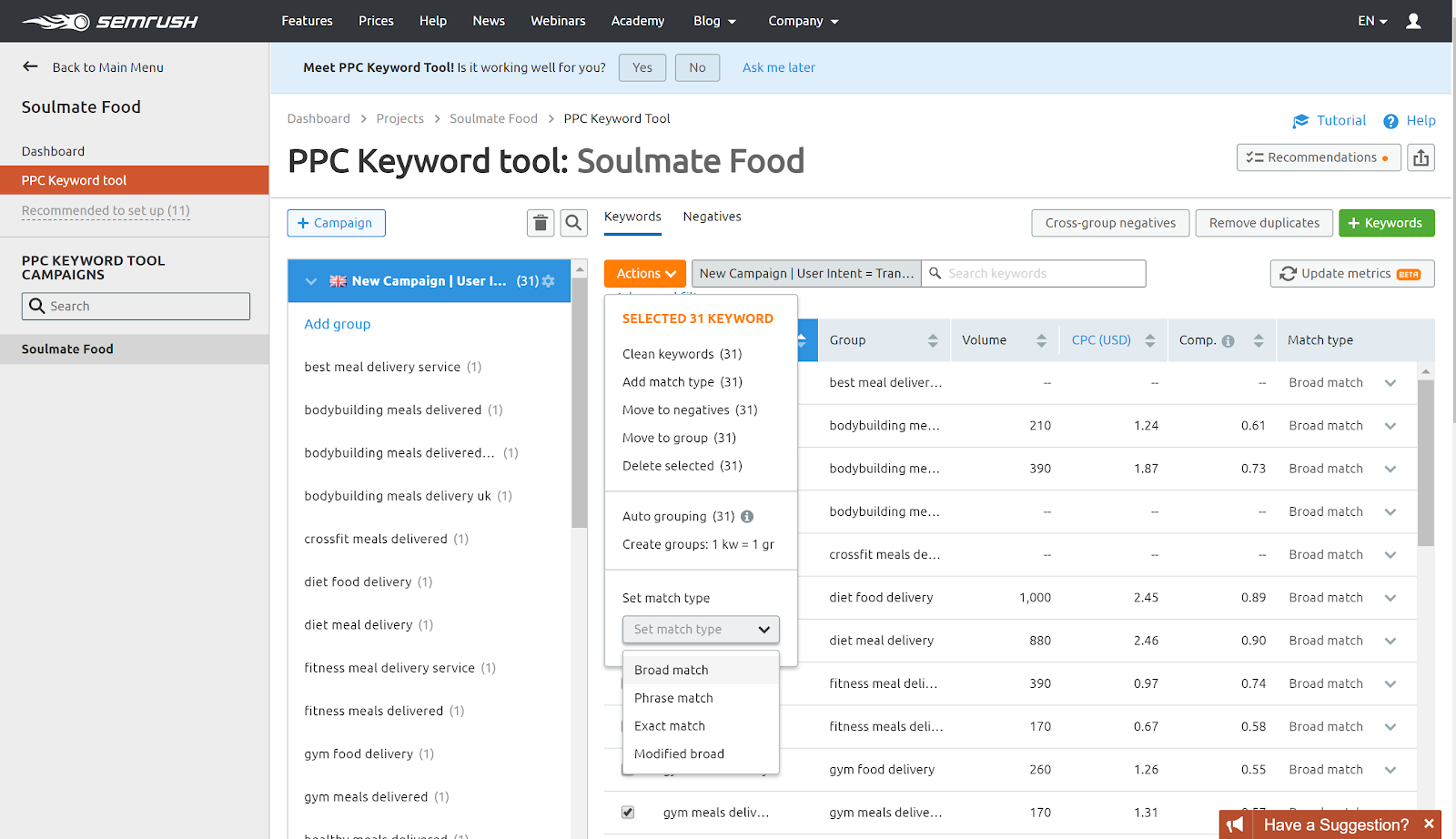Choose Move to group action
Image resolution: width=1456 pixels, height=839 pixels.
680,438
